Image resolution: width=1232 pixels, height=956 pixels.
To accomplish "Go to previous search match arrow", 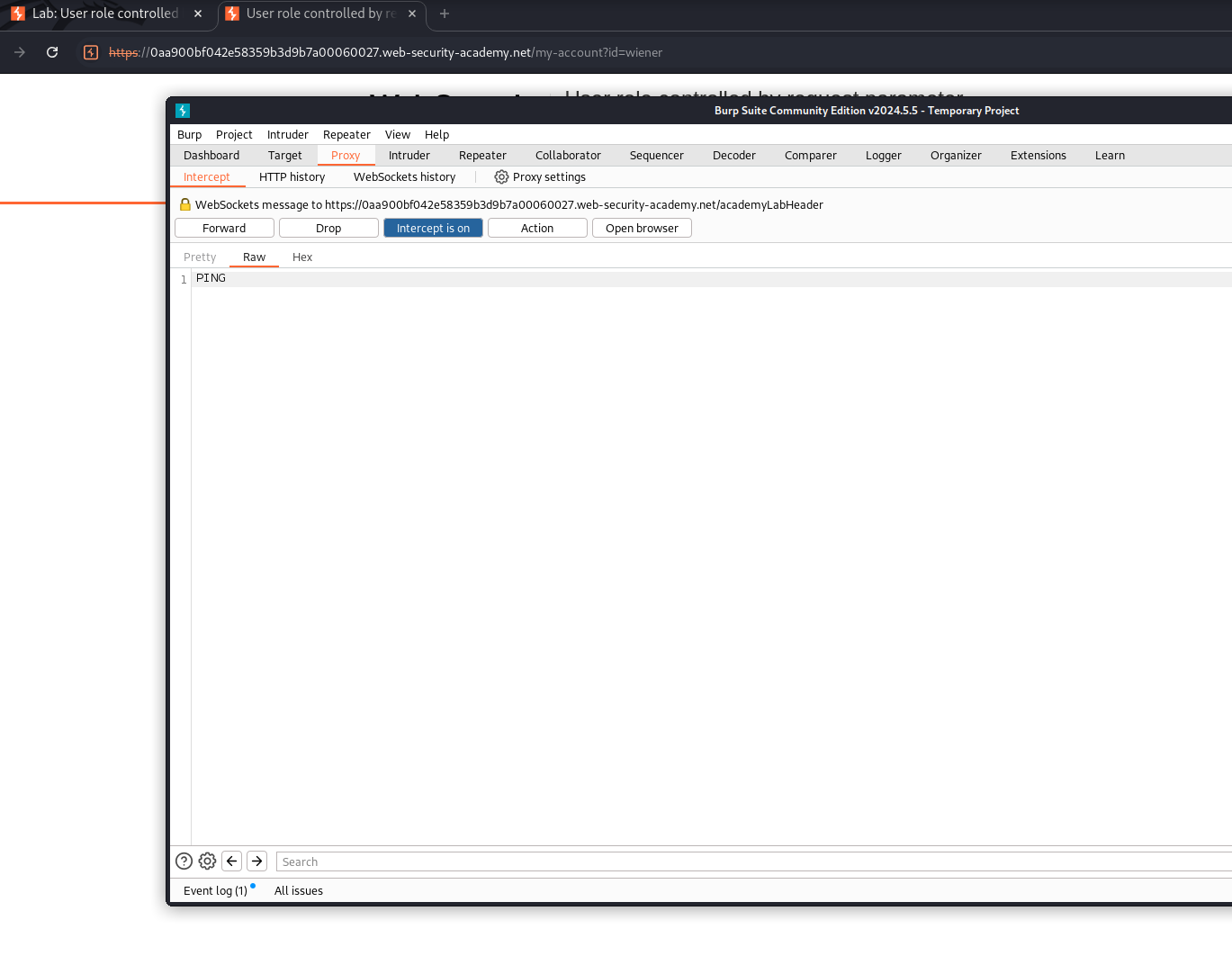I will (231, 861).
